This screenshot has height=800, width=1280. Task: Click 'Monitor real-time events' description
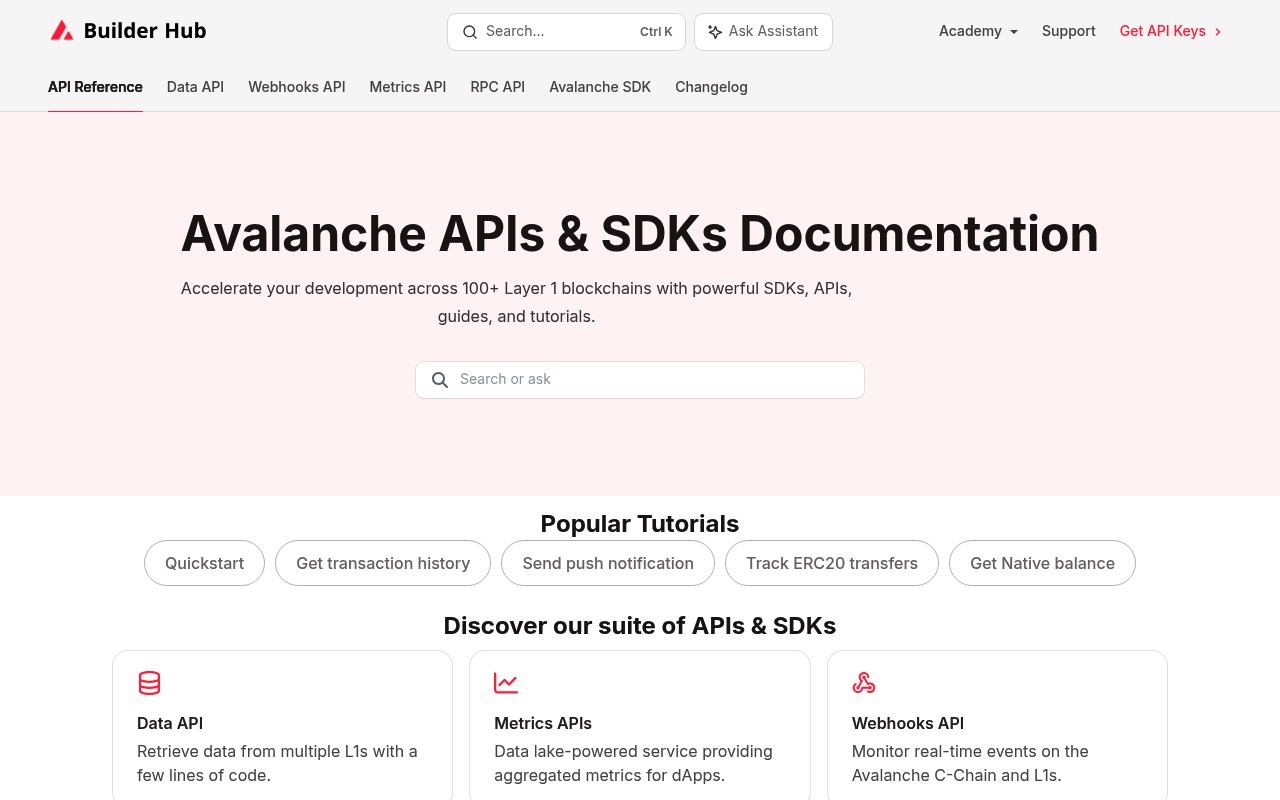click(x=970, y=763)
